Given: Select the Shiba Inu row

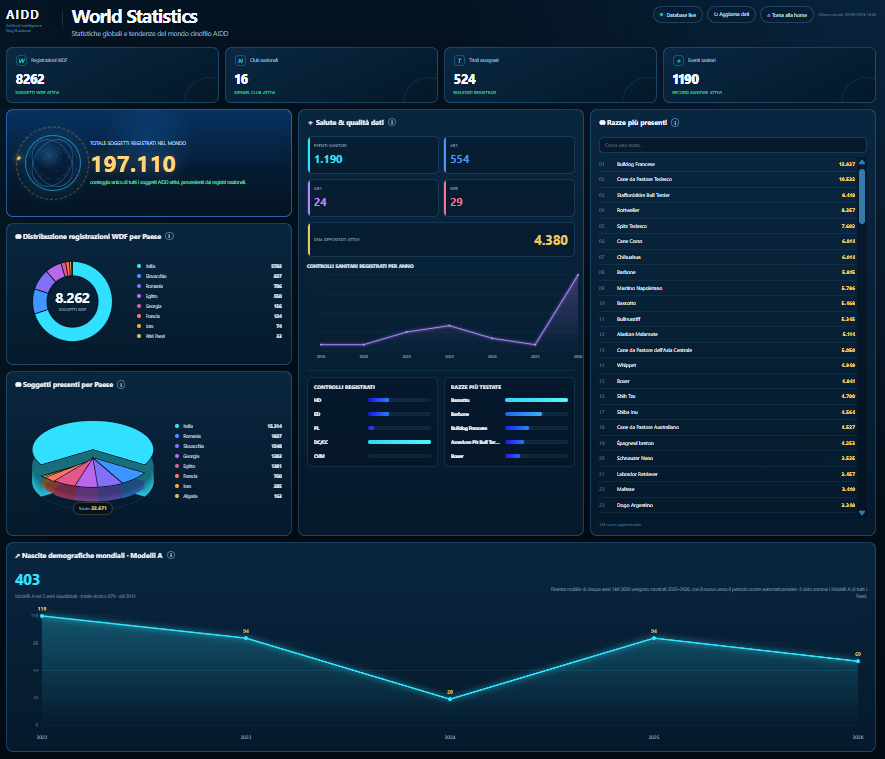Looking at the screenshot, I should 727,413.
